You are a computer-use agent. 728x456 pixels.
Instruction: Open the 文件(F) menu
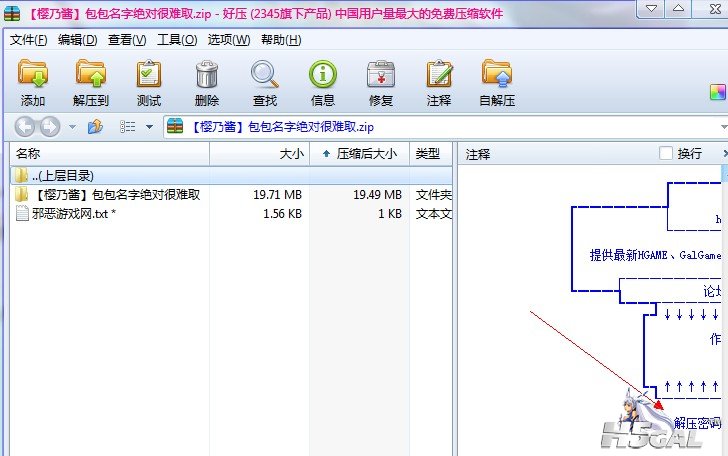pos(28,40)
